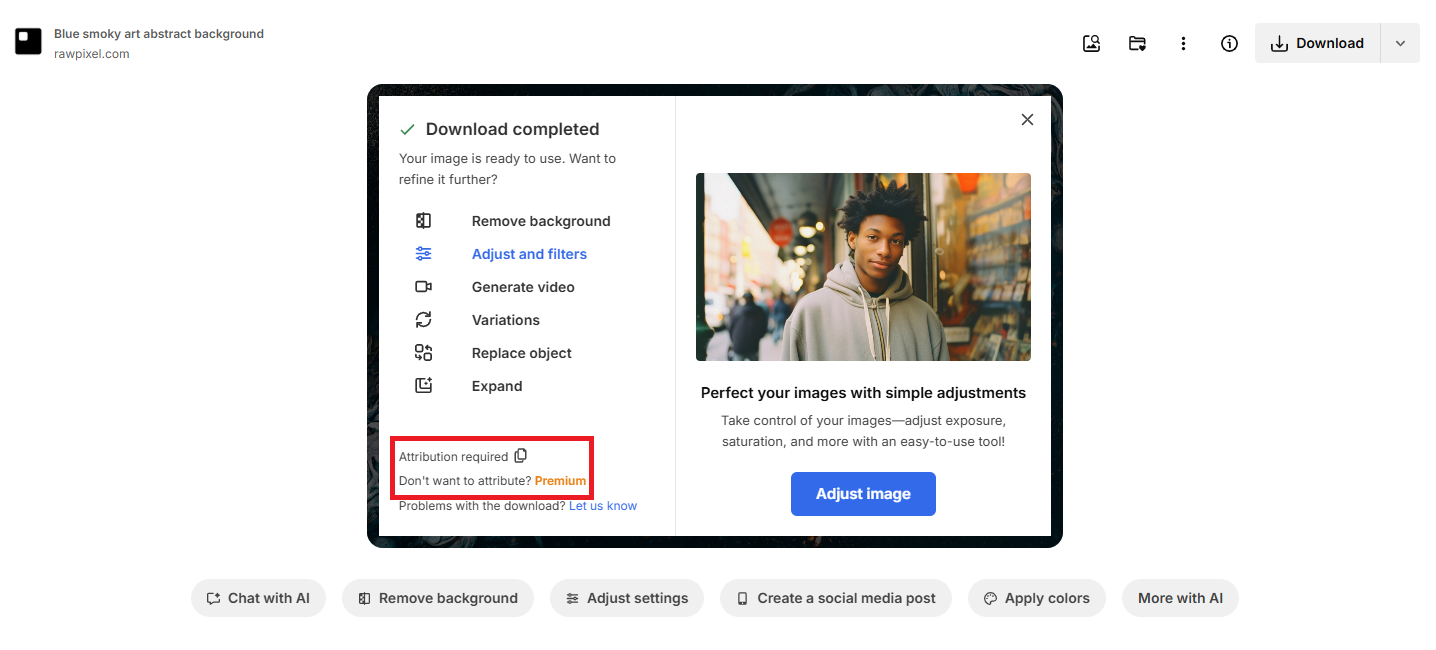
Task: Select the Generate video option
Action: coord(523,287)
